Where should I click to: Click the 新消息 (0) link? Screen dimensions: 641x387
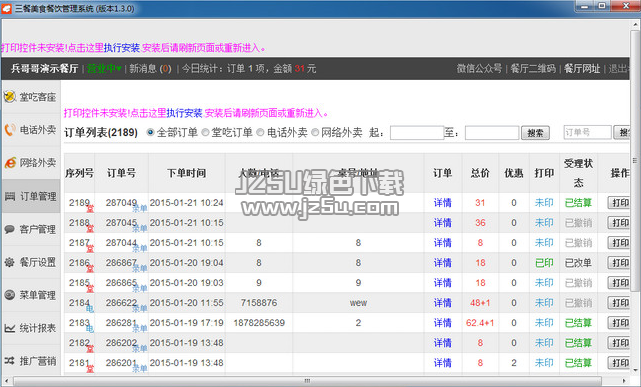coord(150,69)
